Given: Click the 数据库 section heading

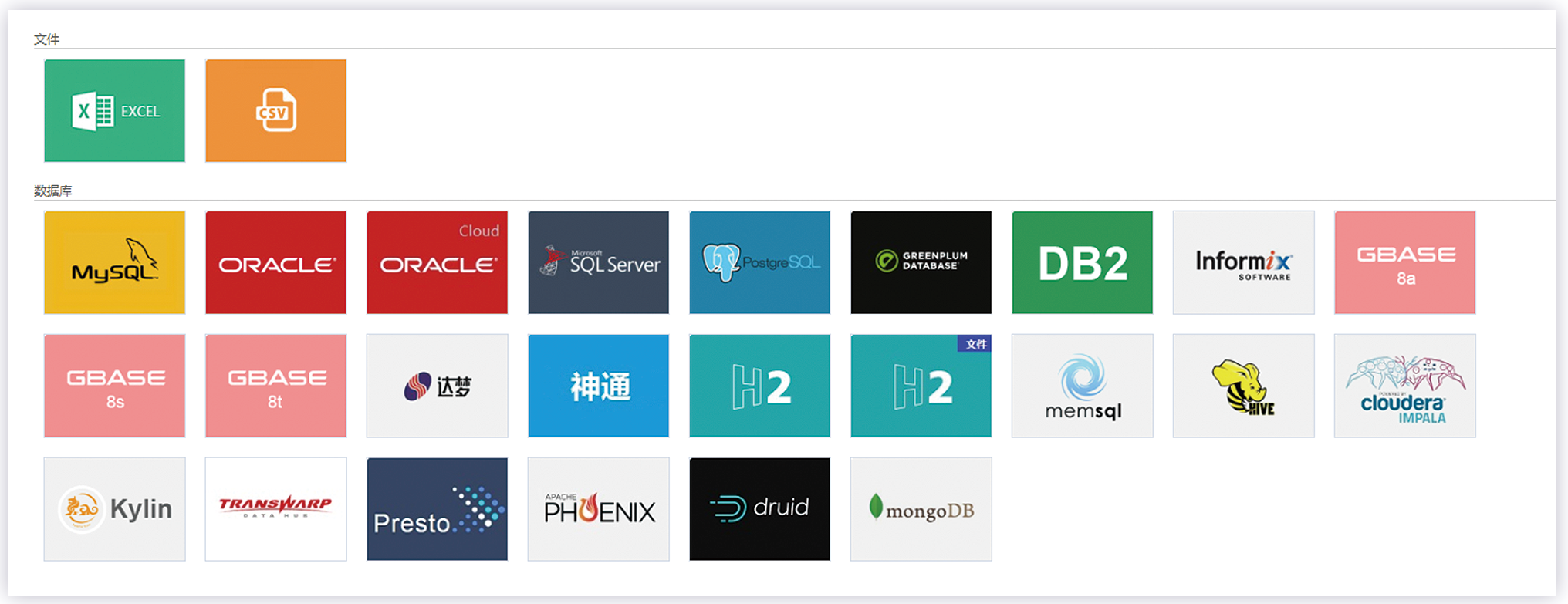Looking at the screenshot, I should pyautogui.click(x=52, y=191).
